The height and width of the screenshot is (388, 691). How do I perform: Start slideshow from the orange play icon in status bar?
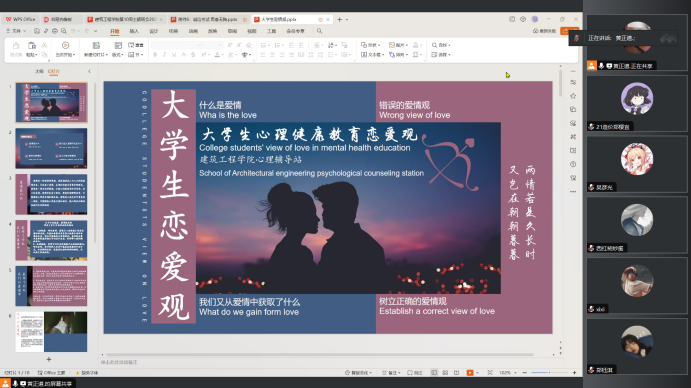[470, 373]
